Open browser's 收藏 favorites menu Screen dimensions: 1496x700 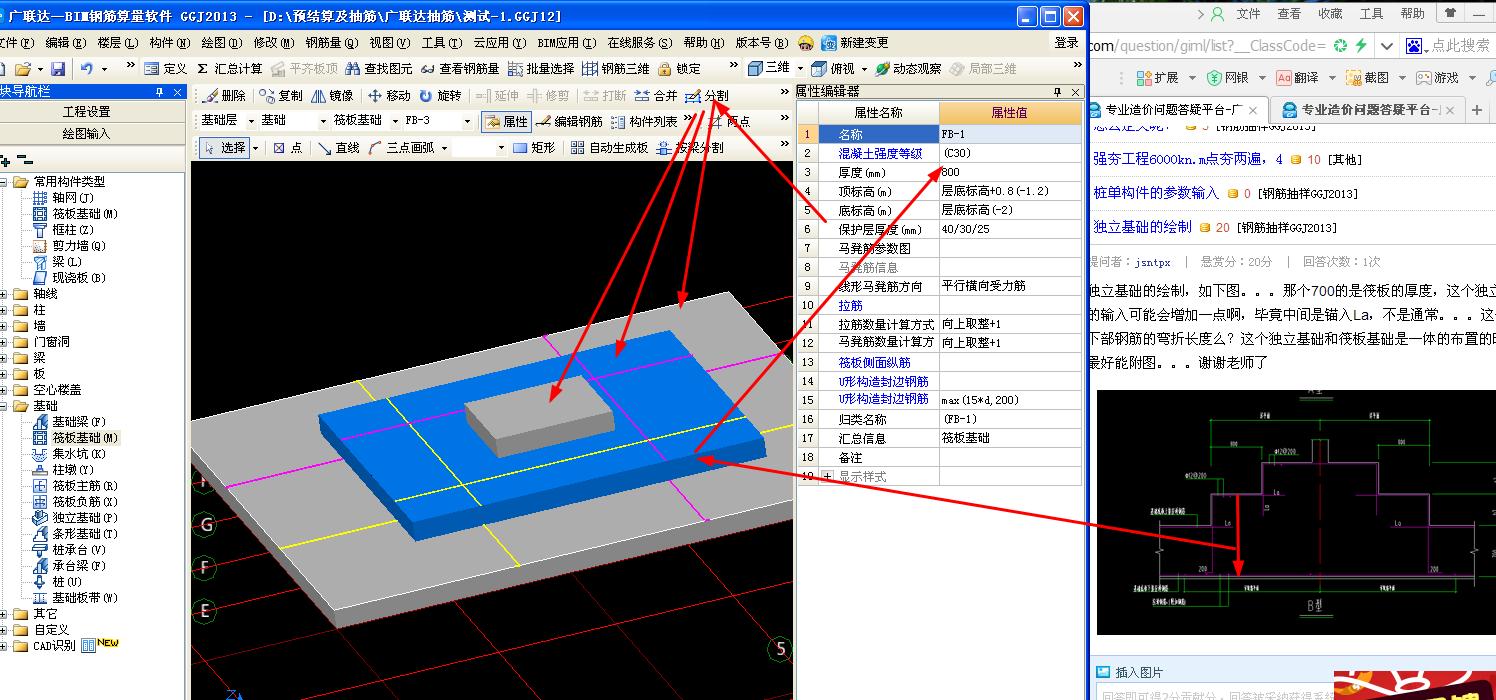click(1330, 14)
